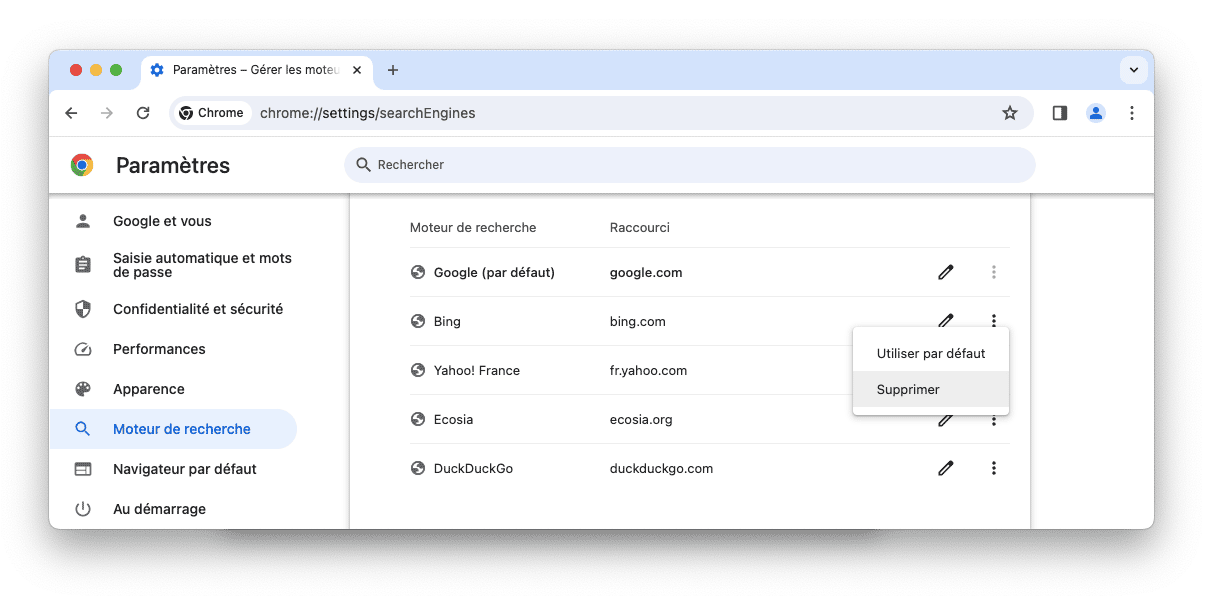This screenshot has height=602, width=1207.
Task: Open a new tab with plus button
Action: coord(393,70)
